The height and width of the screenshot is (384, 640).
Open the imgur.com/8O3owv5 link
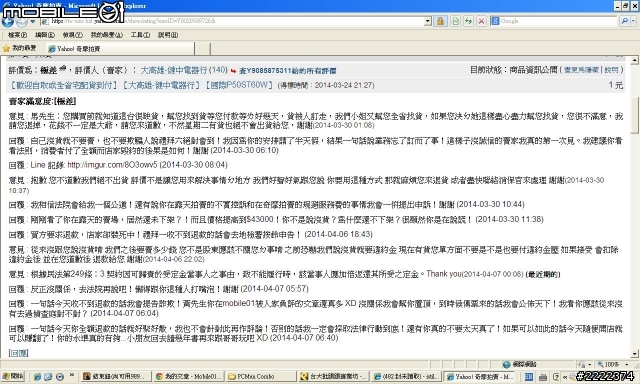(112, 165)
